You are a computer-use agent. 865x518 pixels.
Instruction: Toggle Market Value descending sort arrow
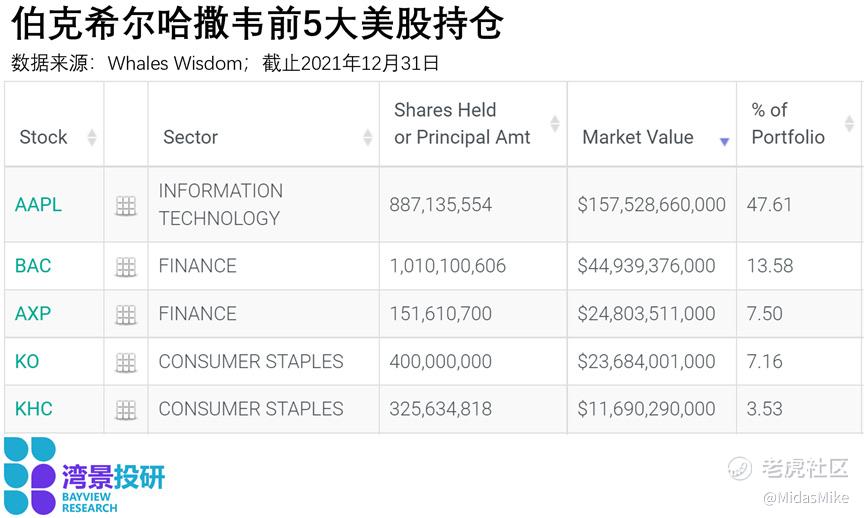725,142
